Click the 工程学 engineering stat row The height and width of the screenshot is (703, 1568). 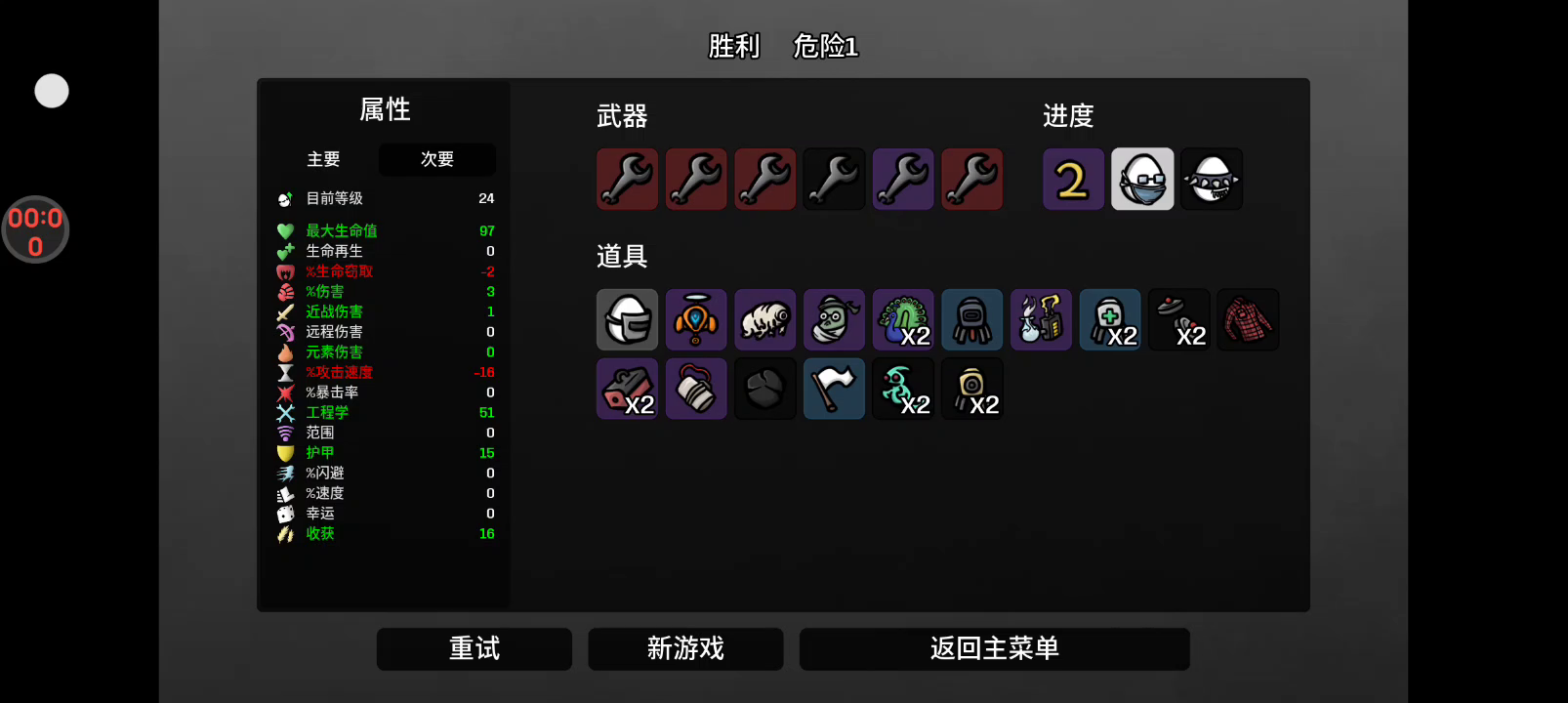[386, 413]
